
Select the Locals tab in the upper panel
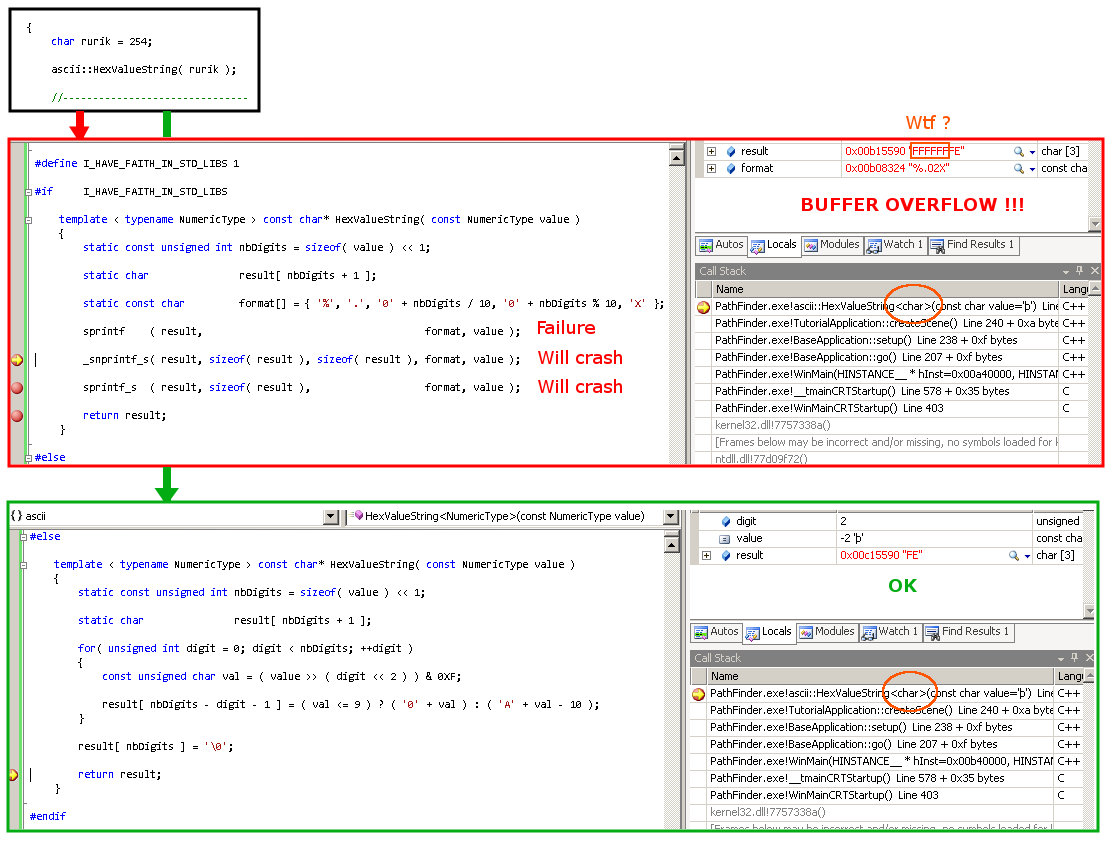coord(774,245)
